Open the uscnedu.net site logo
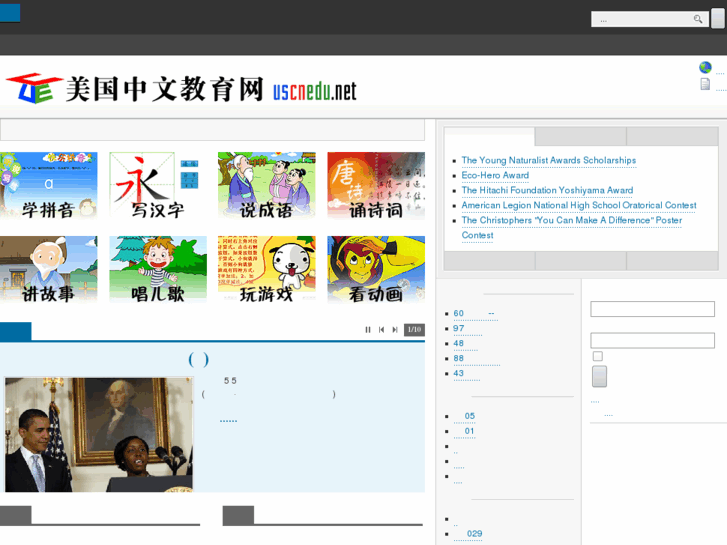The height and width of the screenshot is (545, 727). 181,89
